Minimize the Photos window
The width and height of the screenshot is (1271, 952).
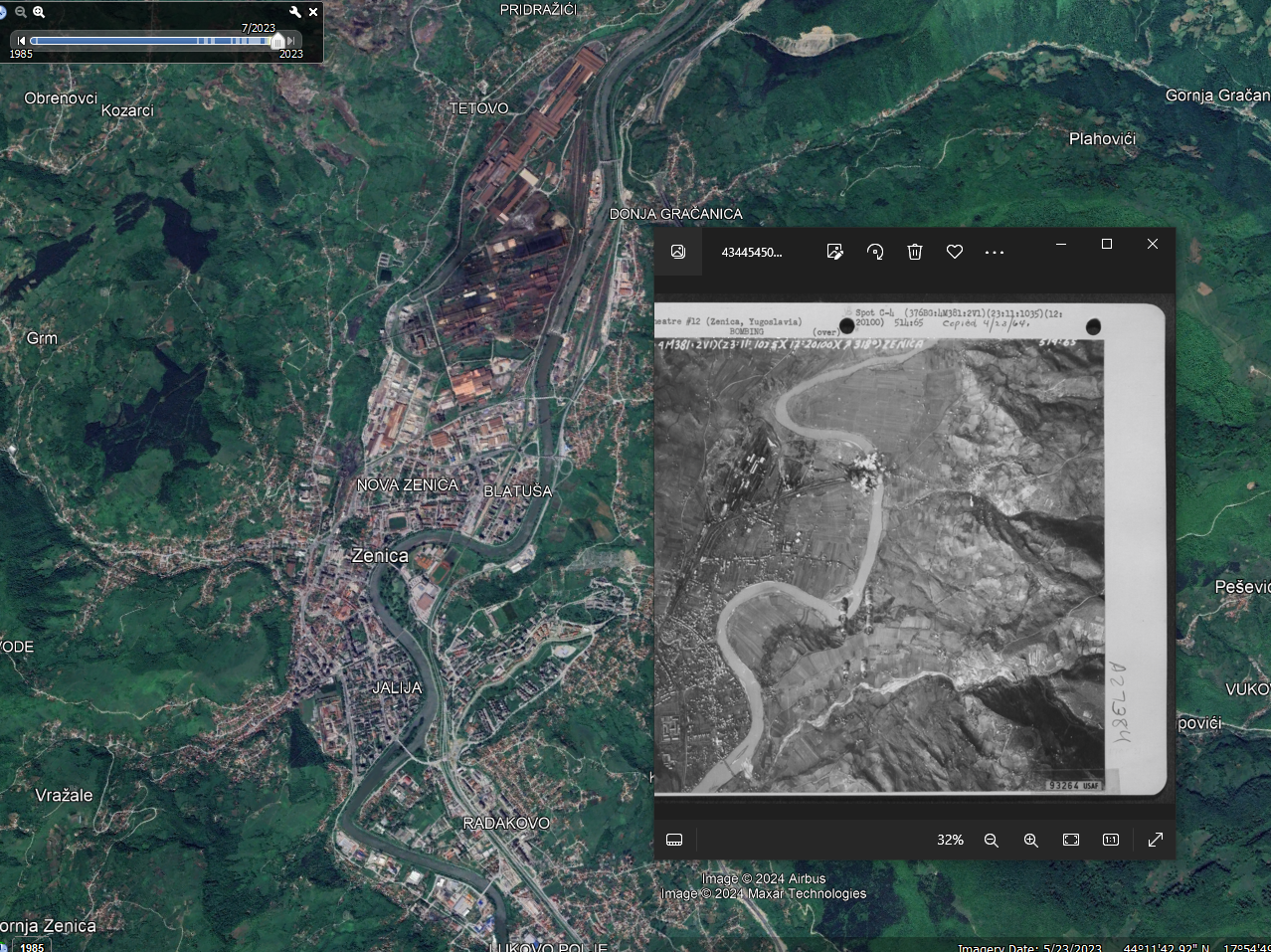[1061, 244]
